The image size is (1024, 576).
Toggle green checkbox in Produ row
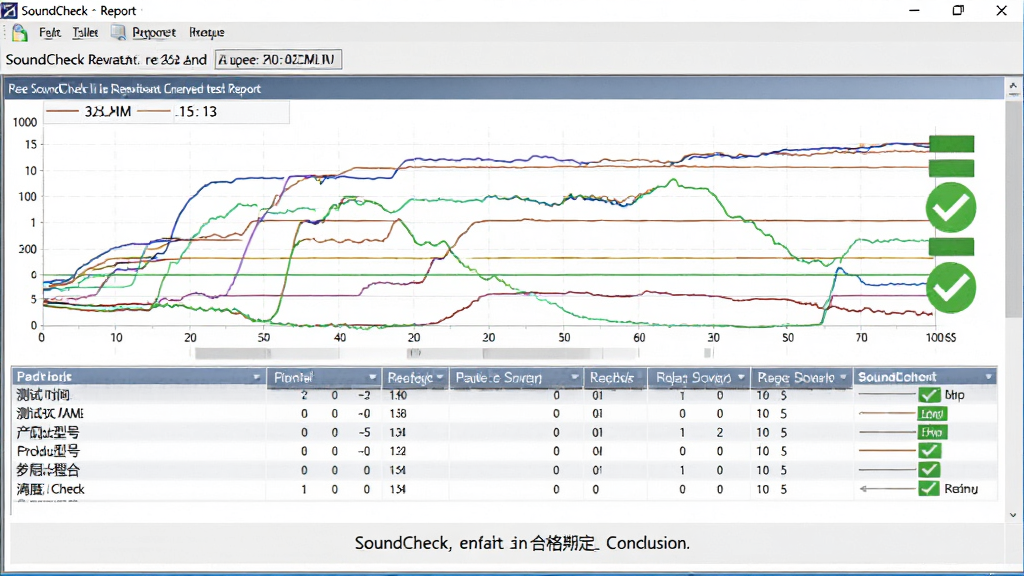point(929,451)
